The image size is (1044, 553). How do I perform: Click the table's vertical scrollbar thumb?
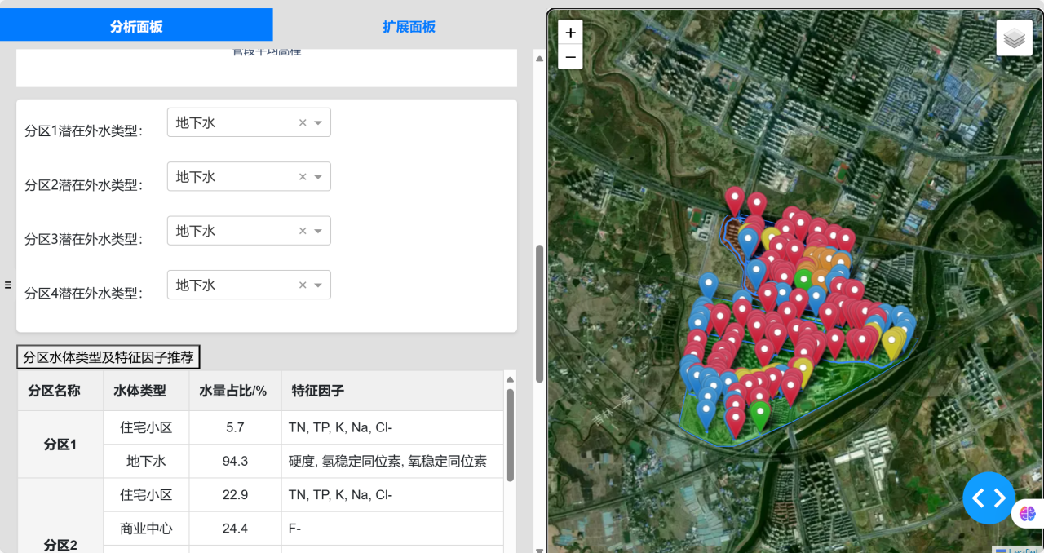510,435
